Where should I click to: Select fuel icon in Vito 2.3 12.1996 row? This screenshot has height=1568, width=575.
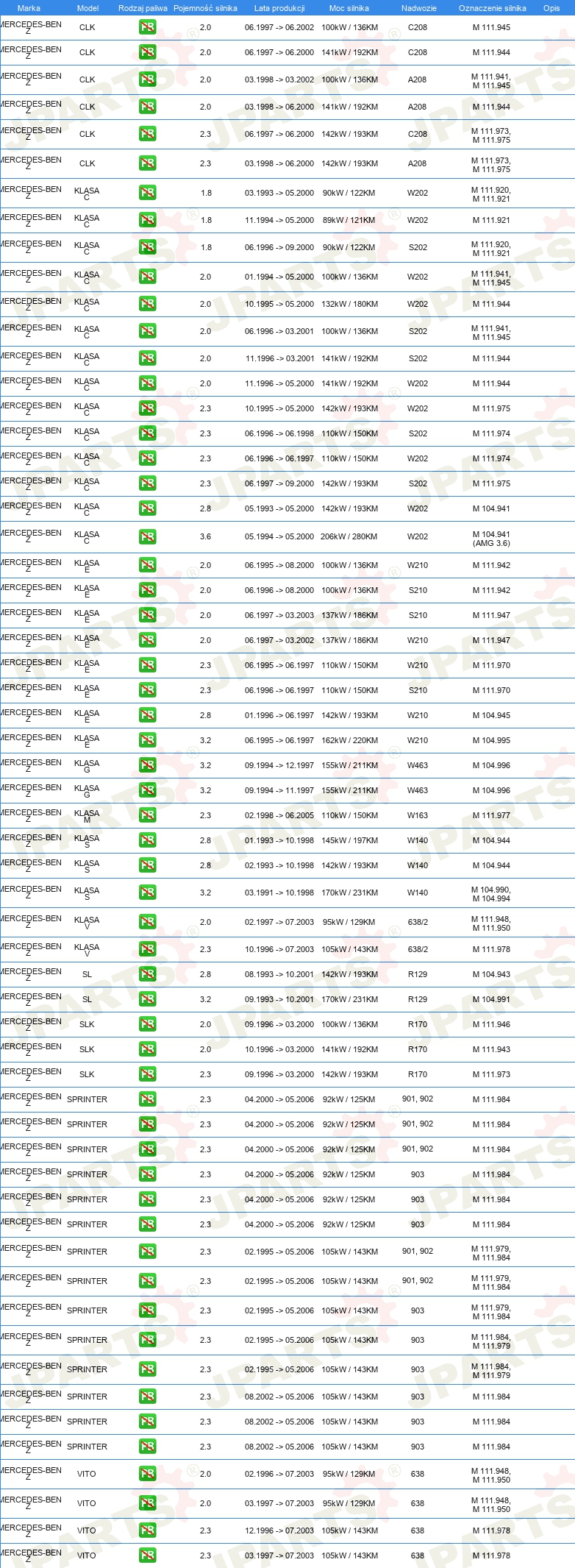coord(147,1530)
